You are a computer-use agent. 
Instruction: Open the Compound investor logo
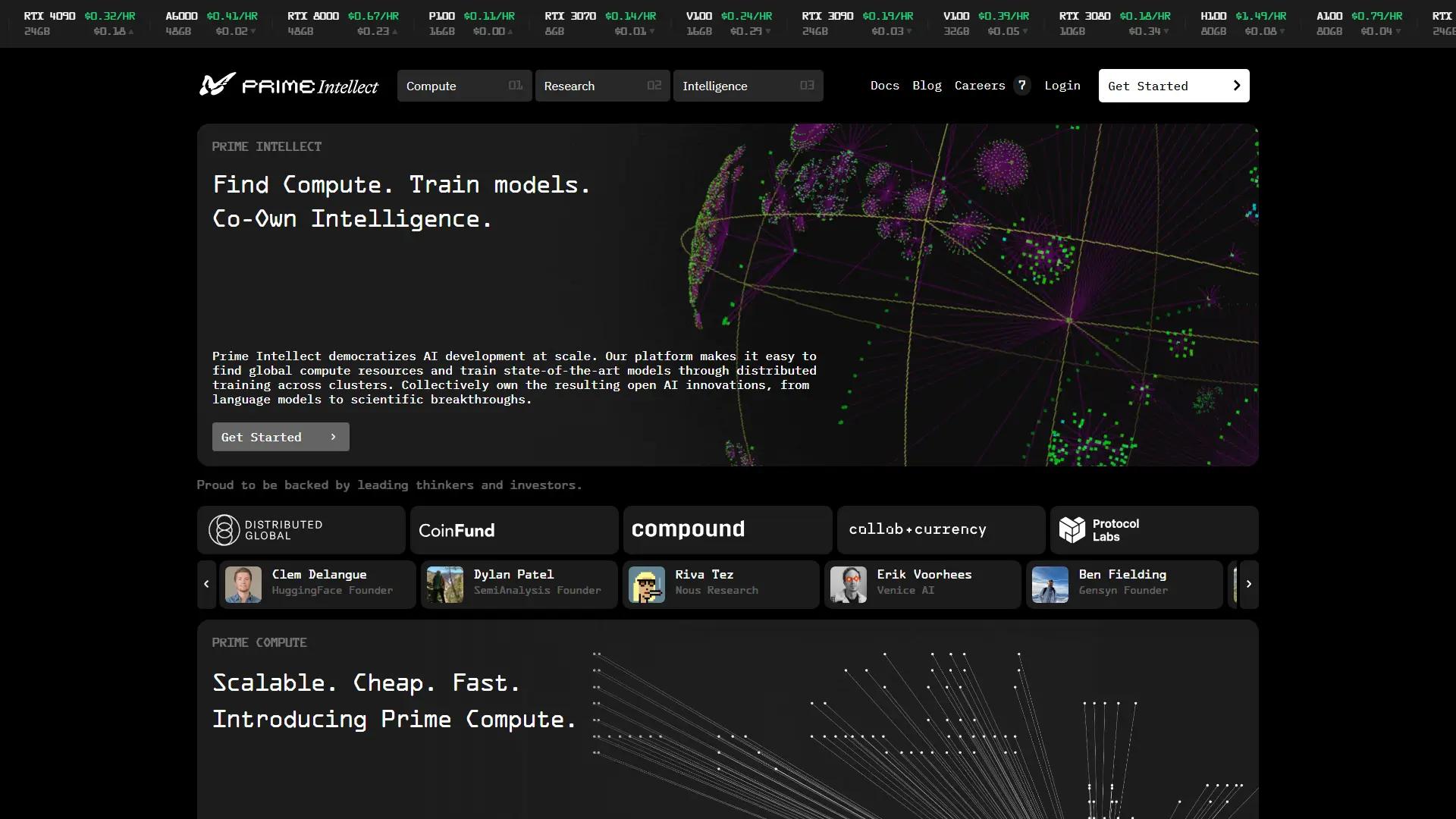(x=688, y=529)
